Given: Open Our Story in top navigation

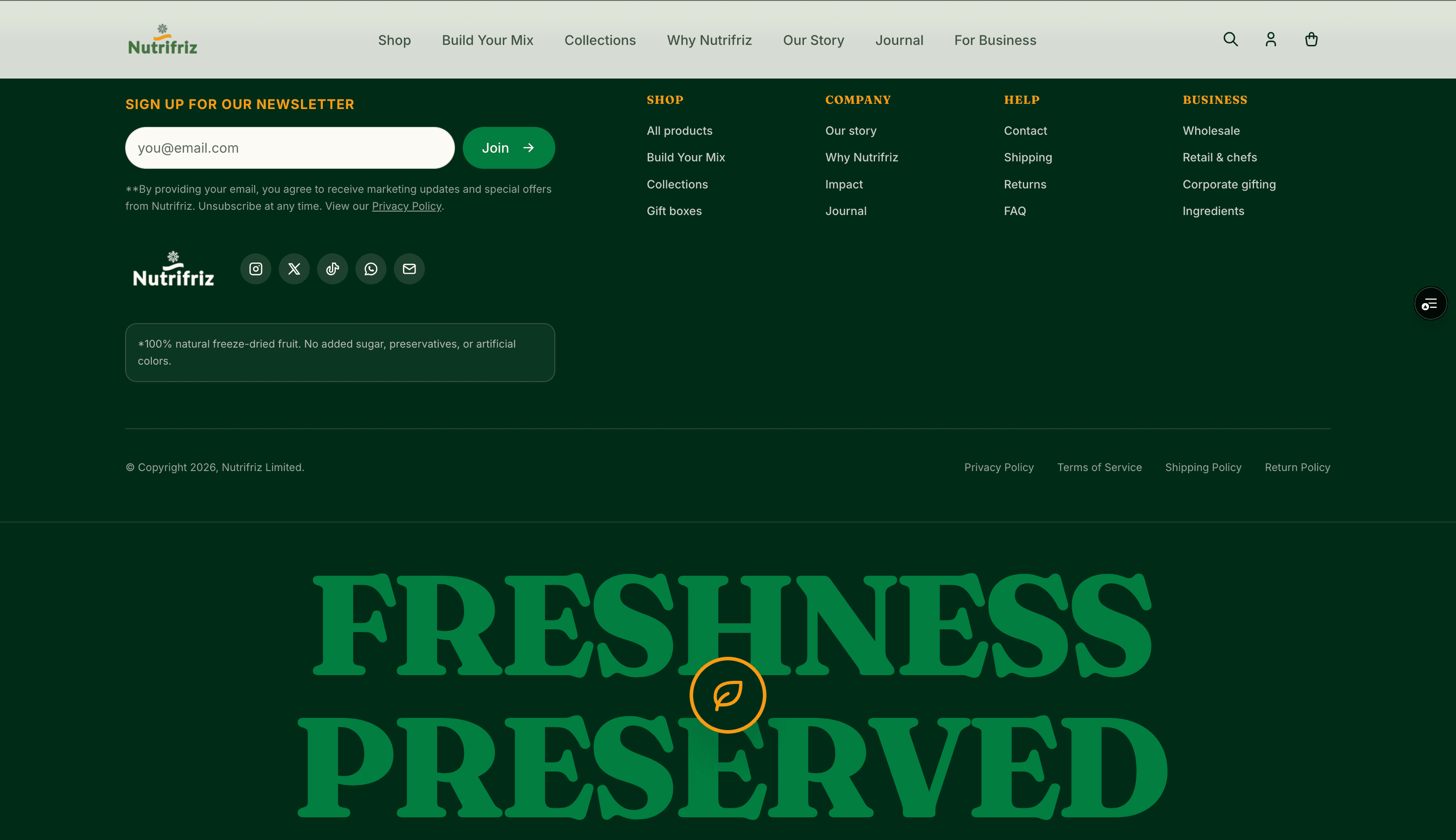Looking at the screenshot, I should [813, 41].
